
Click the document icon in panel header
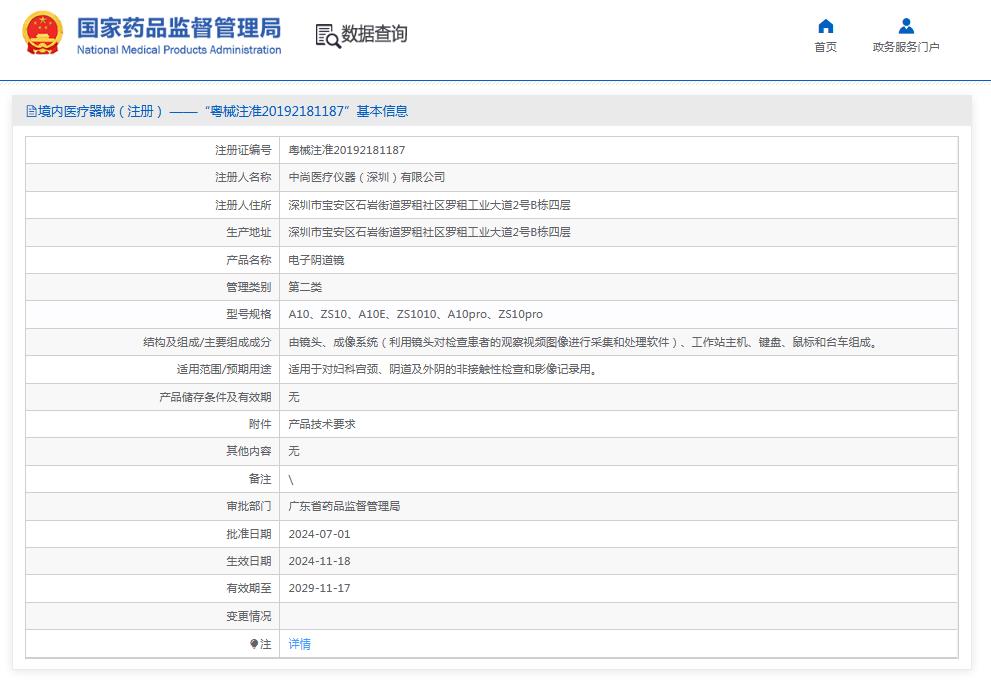coord(31,112)
